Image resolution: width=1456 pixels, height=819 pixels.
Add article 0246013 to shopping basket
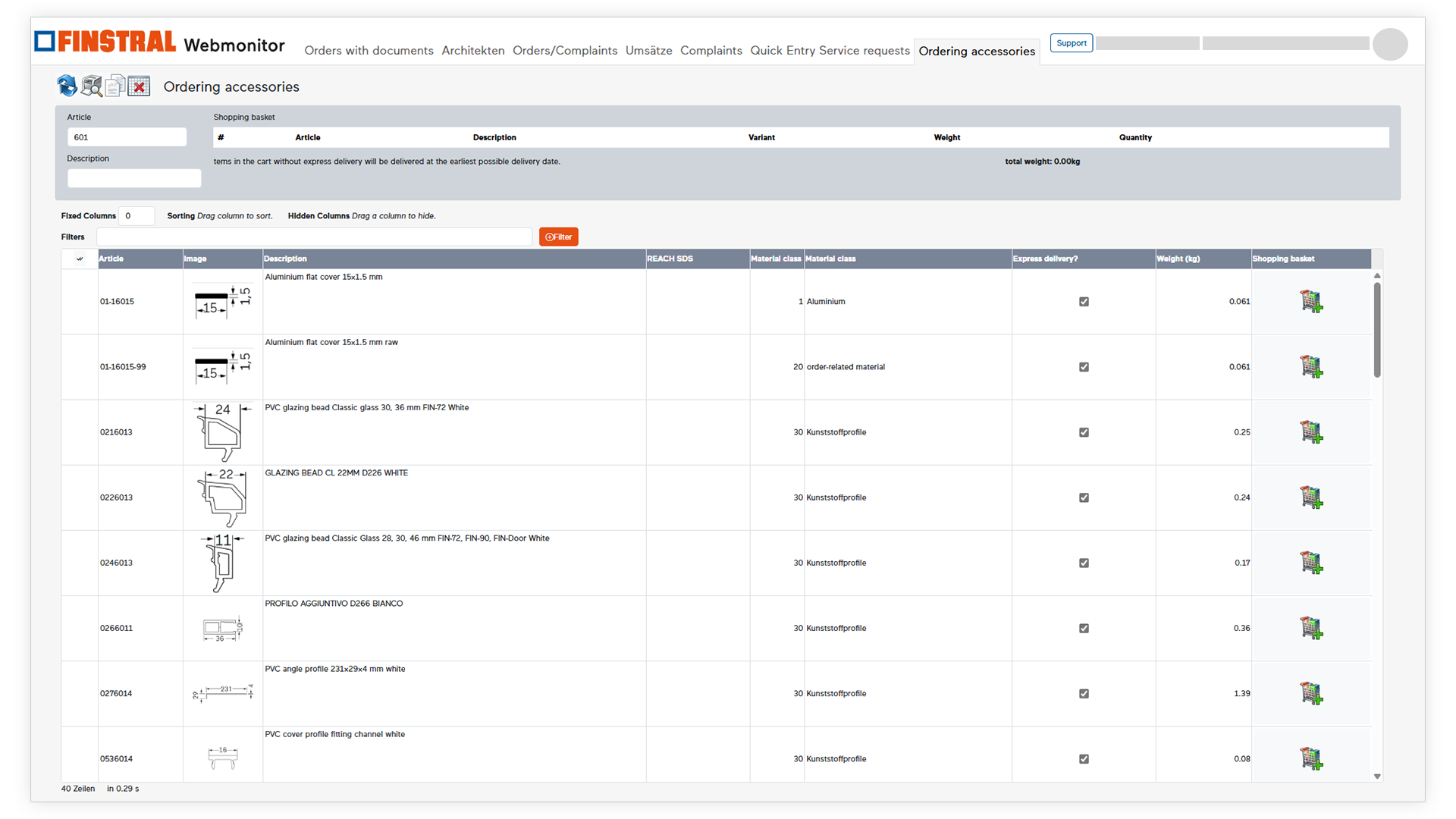click(x=1310, y=563)
